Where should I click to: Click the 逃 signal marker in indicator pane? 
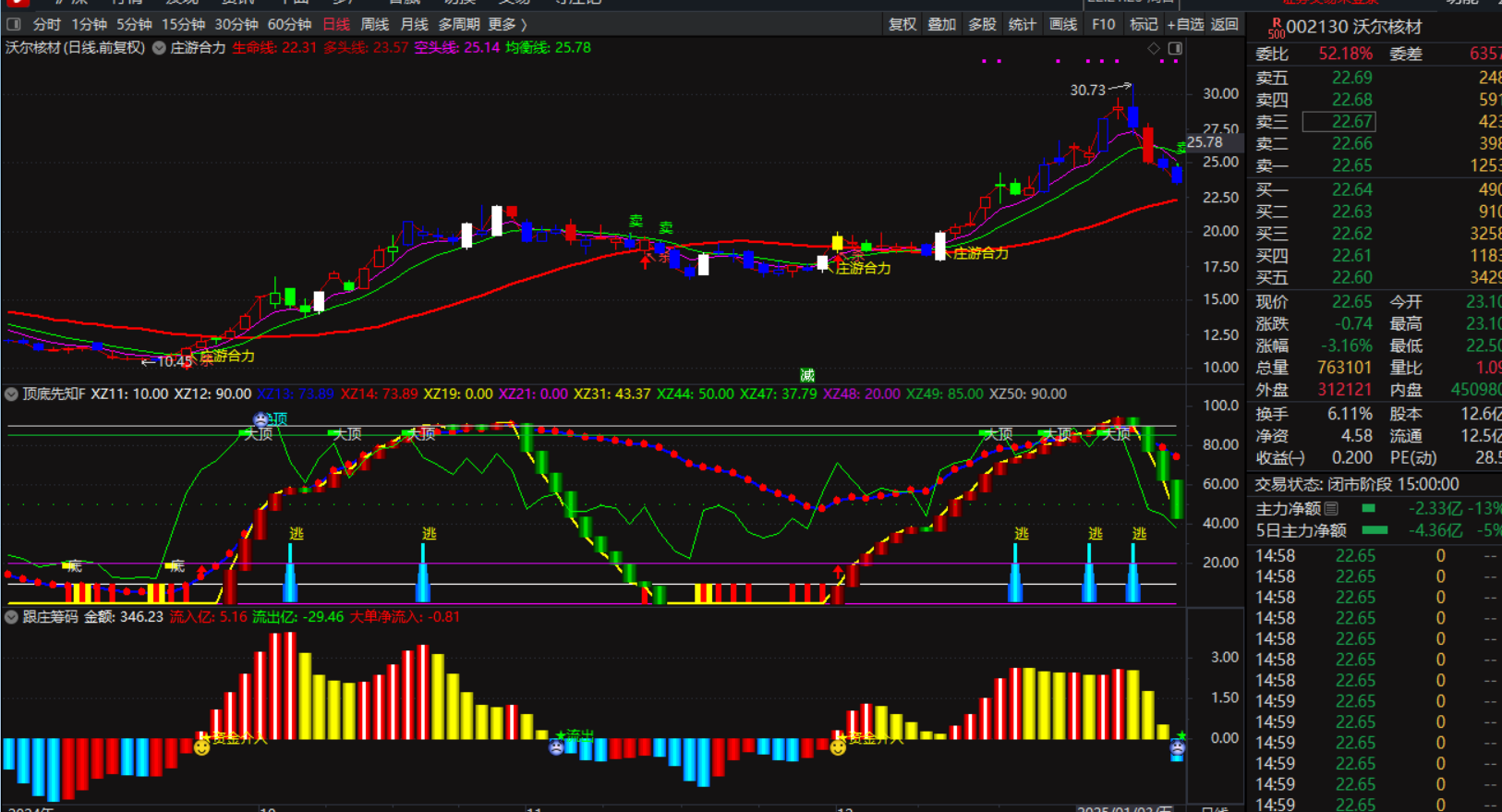tap(296, 533)
